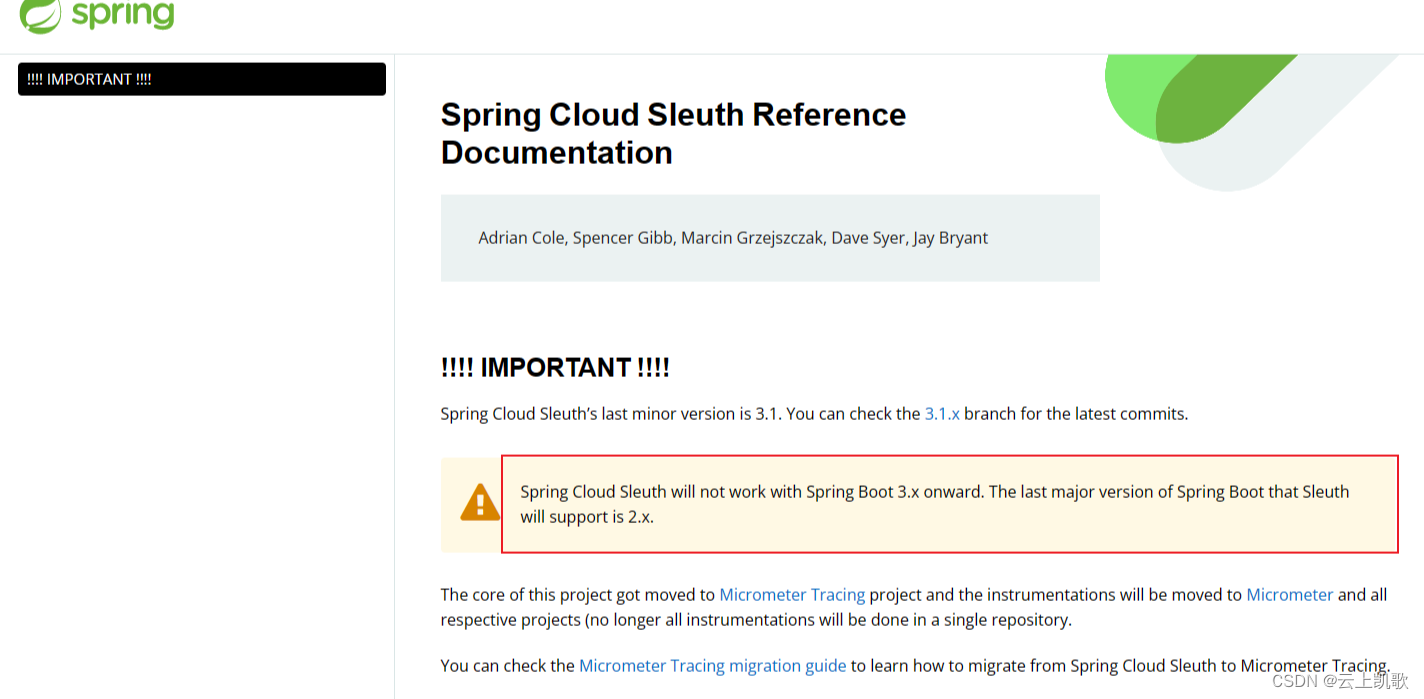Screen dimensions: 1424x699
Task: Open the Micrometer project link
Action: point(1289,594)
